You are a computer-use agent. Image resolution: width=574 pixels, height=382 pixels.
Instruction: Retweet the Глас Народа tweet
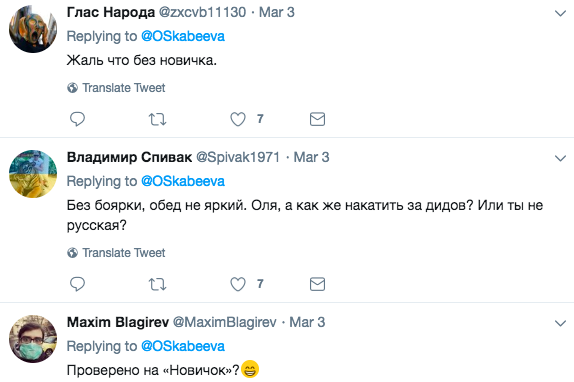tap(157, 119)
